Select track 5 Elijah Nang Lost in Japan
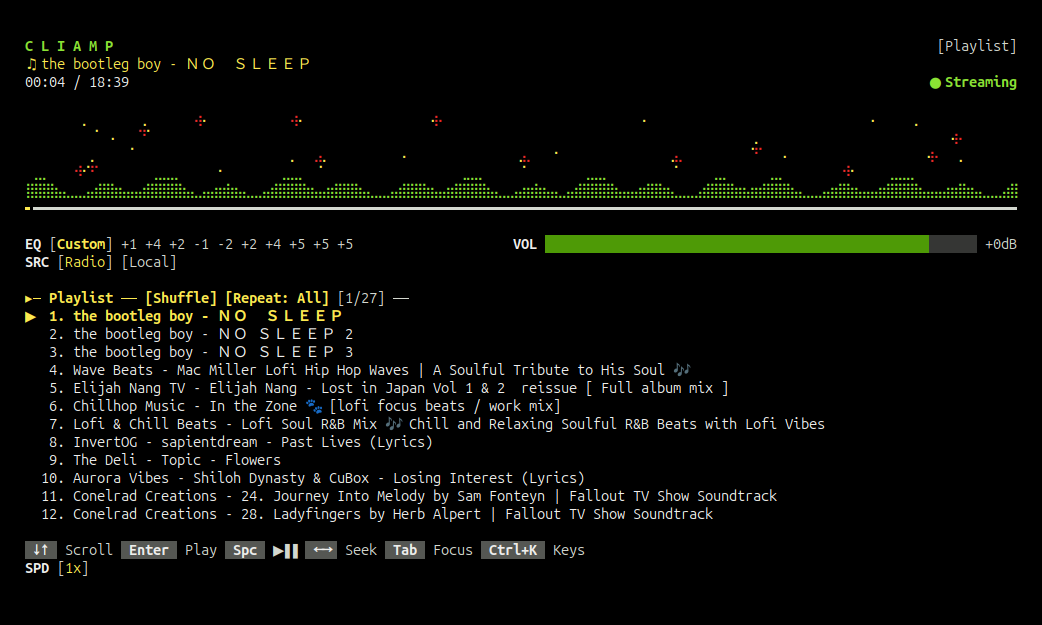This screenshot has width=1042, height=625. pyautogui.click(x=389, y=388)
